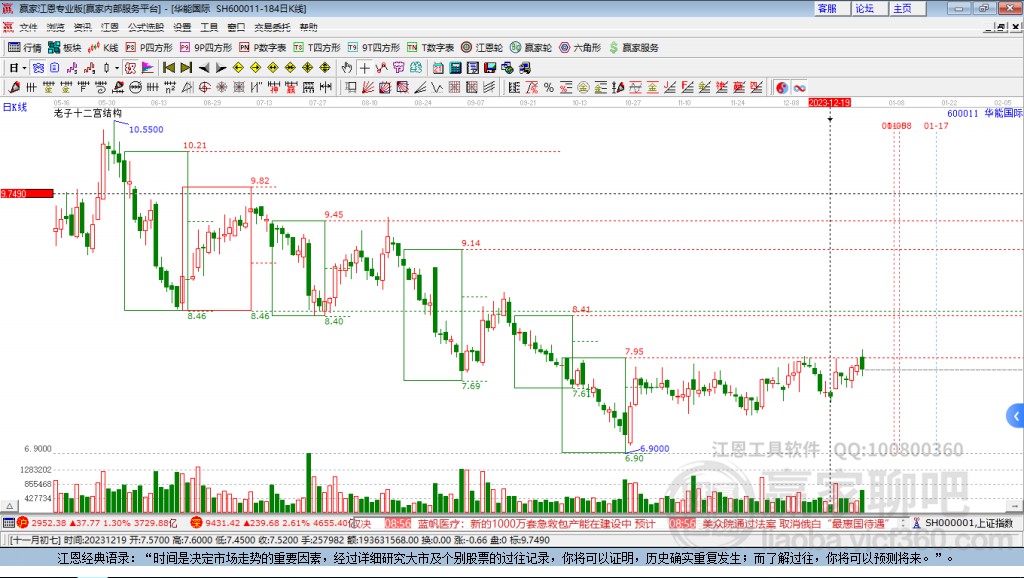Jump to the last bar with the olive end arrow
This screenshot has width=1024, height=578.
(x=186, y=68)
